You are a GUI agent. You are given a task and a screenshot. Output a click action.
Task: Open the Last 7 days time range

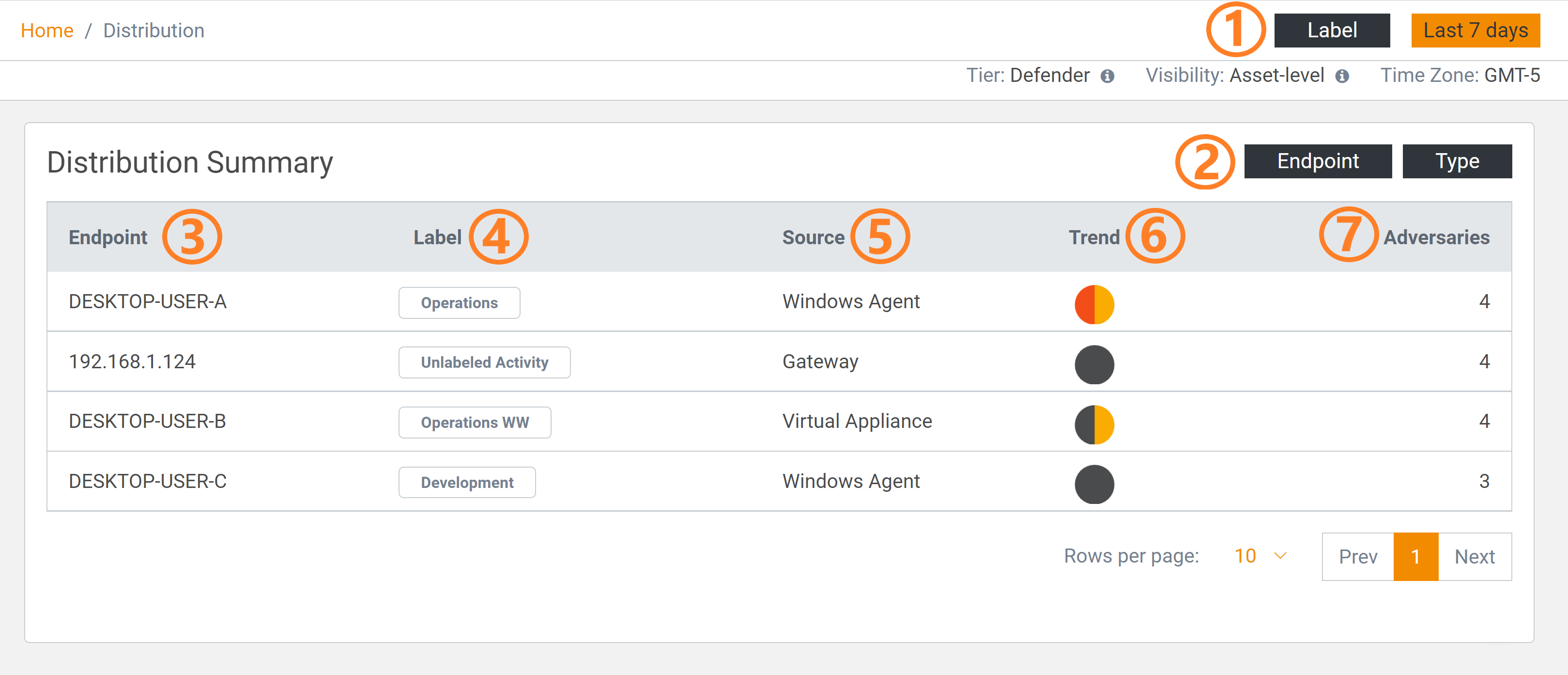tap(1475, 31)
